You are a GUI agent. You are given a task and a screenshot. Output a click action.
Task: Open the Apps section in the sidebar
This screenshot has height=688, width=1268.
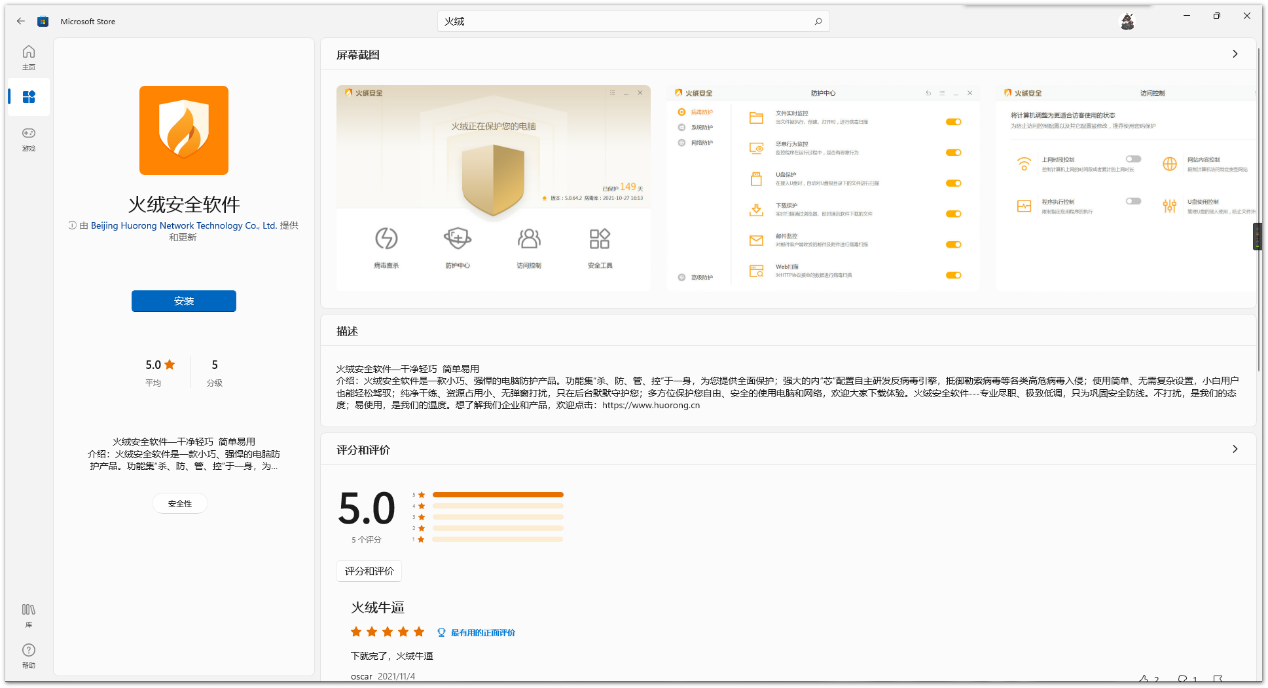tap(28, 97)
